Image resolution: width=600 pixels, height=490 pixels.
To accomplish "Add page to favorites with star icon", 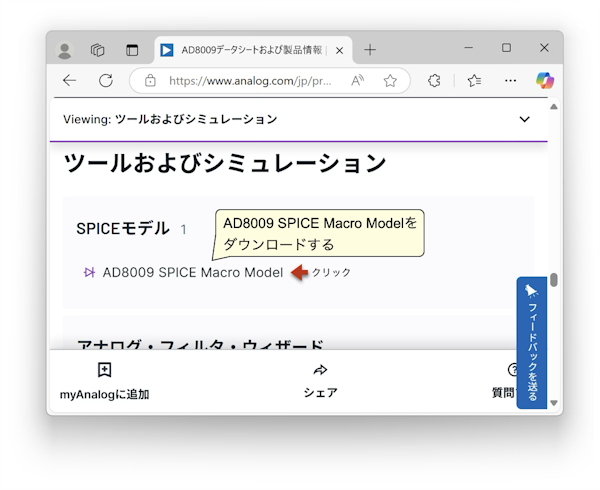I will click(390, 81).
